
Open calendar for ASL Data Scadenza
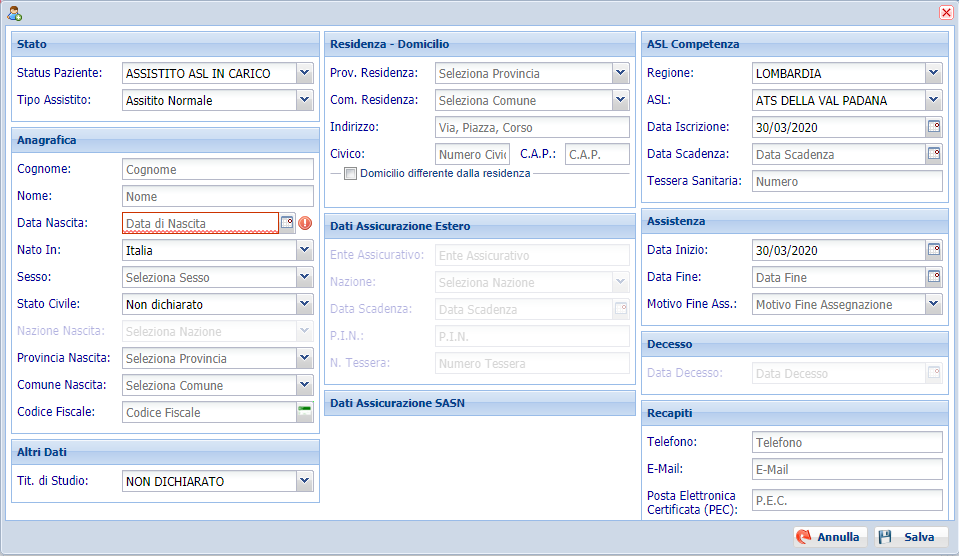click(934, 154)
